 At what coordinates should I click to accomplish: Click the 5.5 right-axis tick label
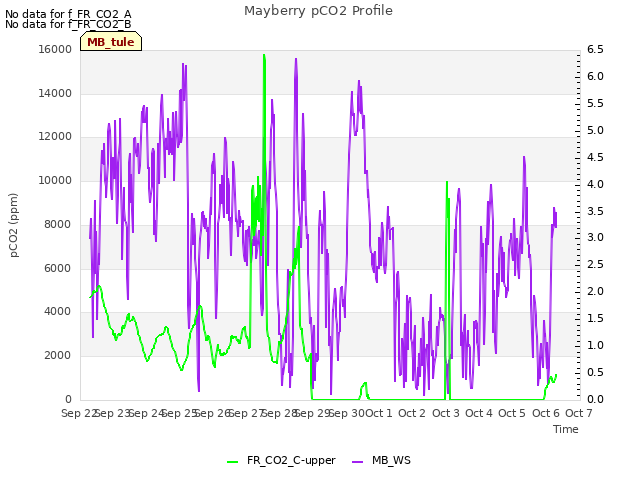(595, 103)
